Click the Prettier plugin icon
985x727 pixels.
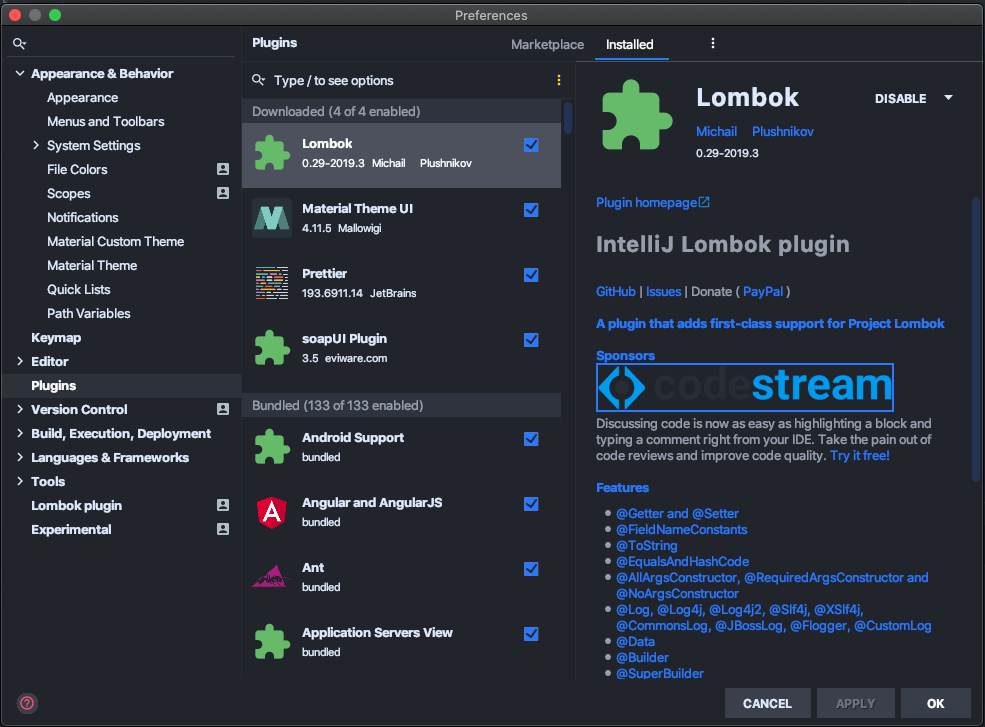(272, 283)
